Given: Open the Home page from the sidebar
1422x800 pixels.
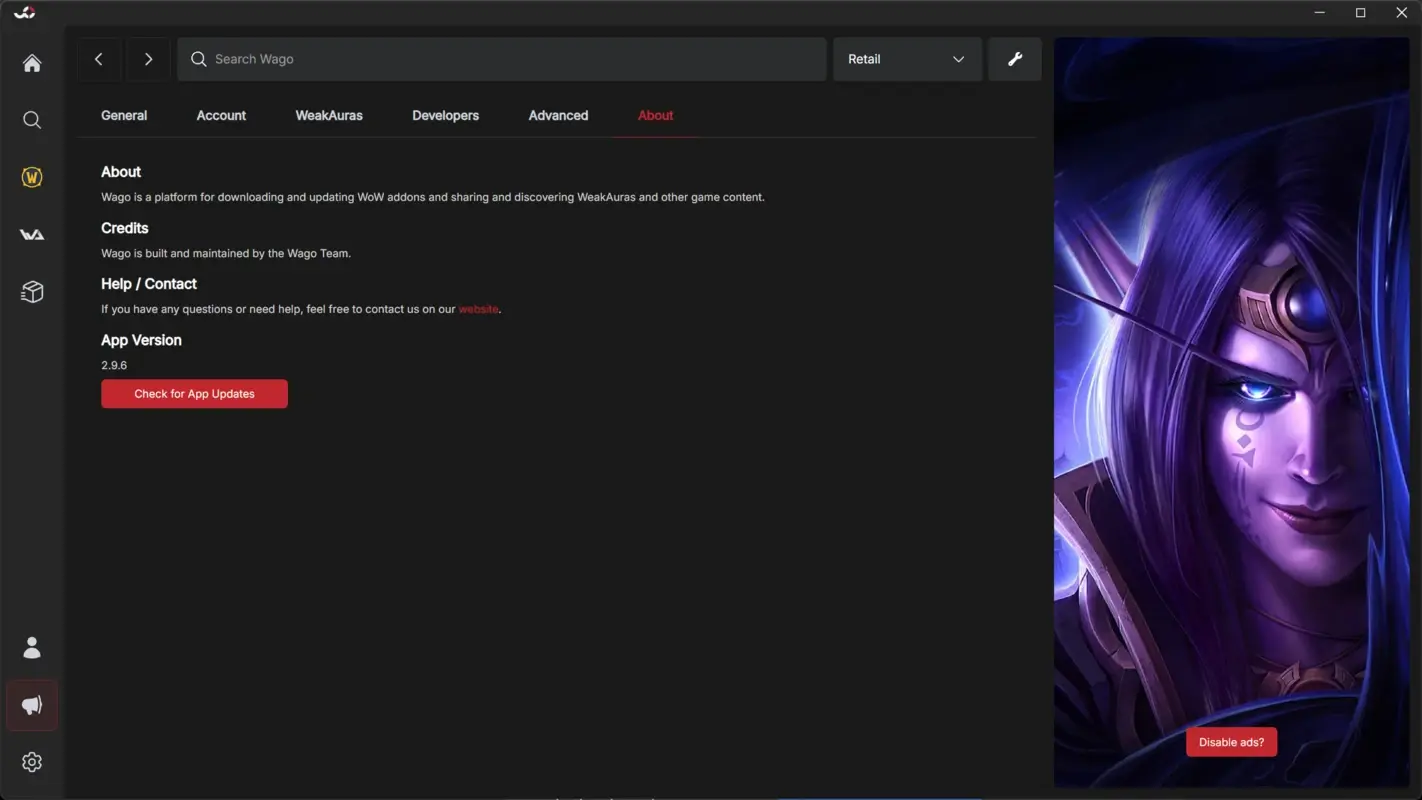Looking at the screenshot, I should [x=31, y=62].
